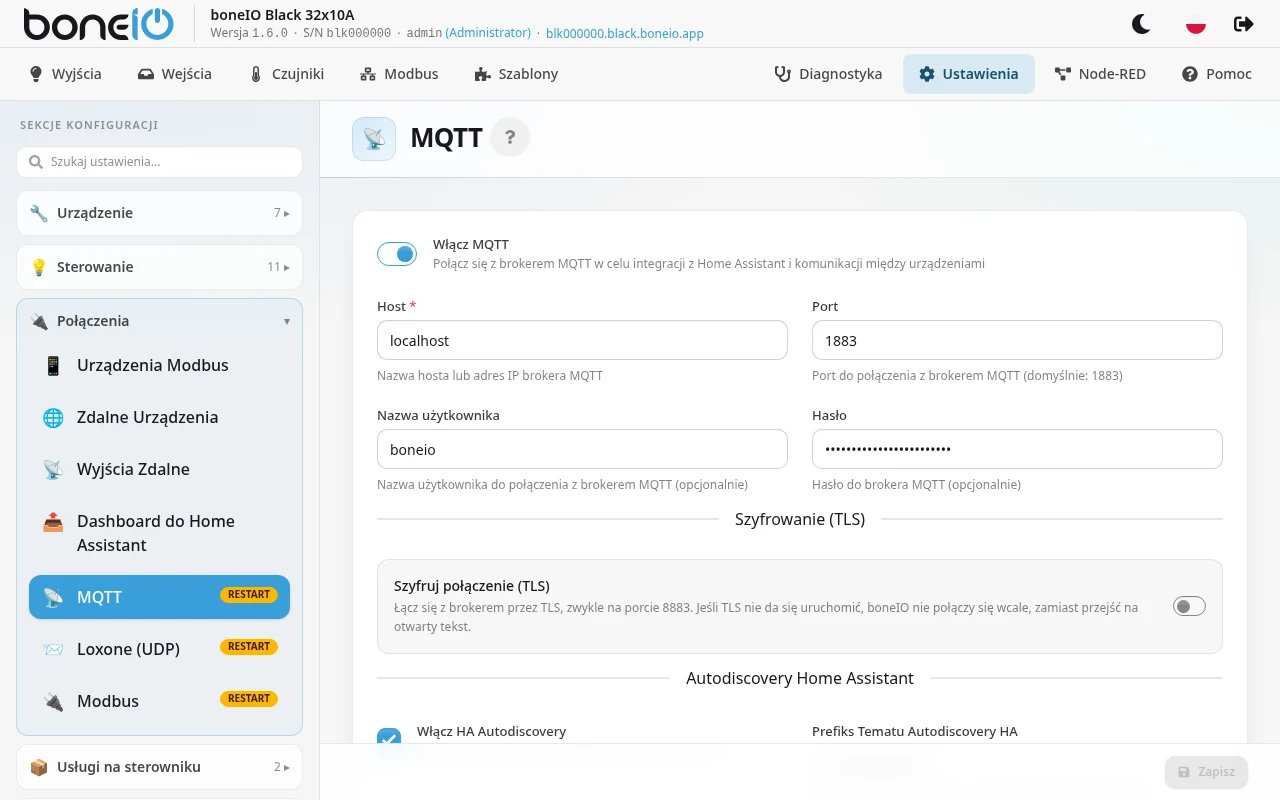Uncheck Włącz HA Autodiscovery checkbox

(389, 739)
